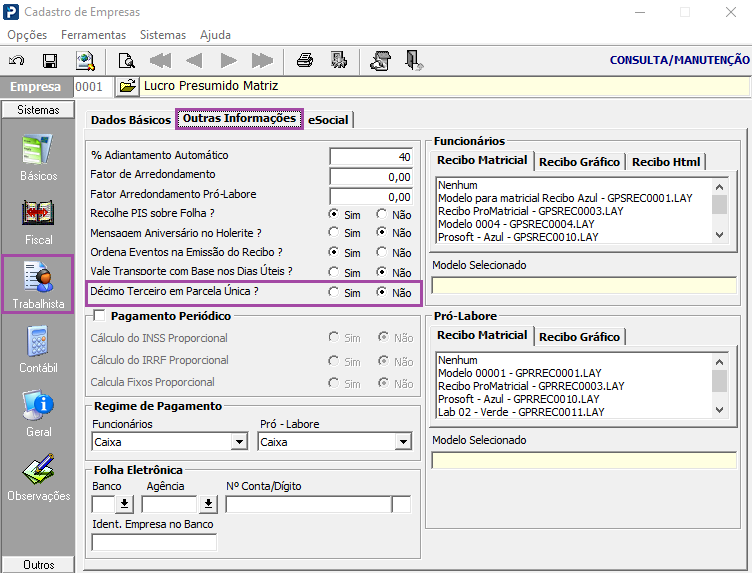Select the Recibo Html tab under Funcionários
This screenshot has height=573, width=752.
pyautogui.click(x=666, y=162)
